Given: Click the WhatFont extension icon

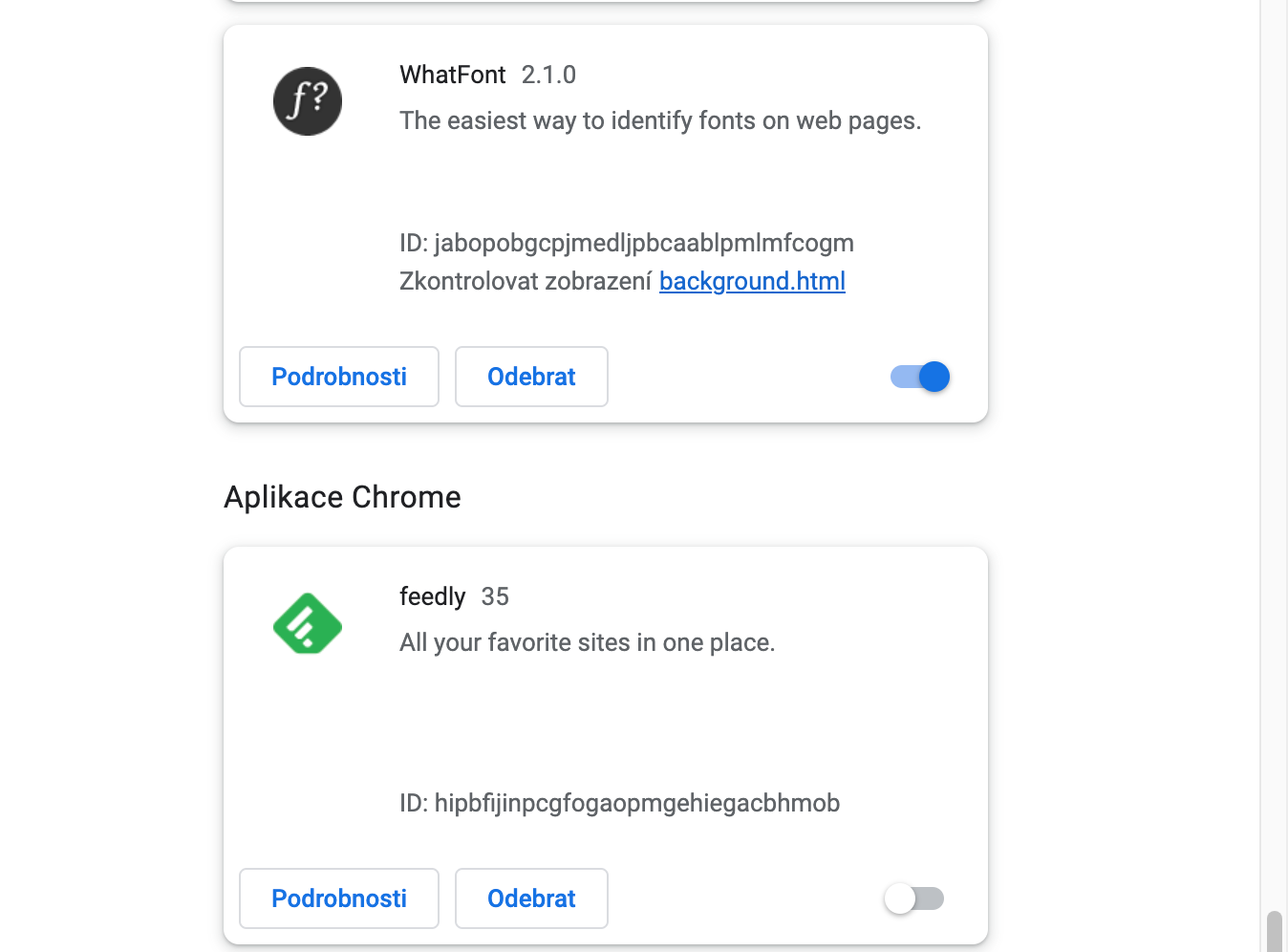Looking at the screenshot, I should click(x=308, y=101).
